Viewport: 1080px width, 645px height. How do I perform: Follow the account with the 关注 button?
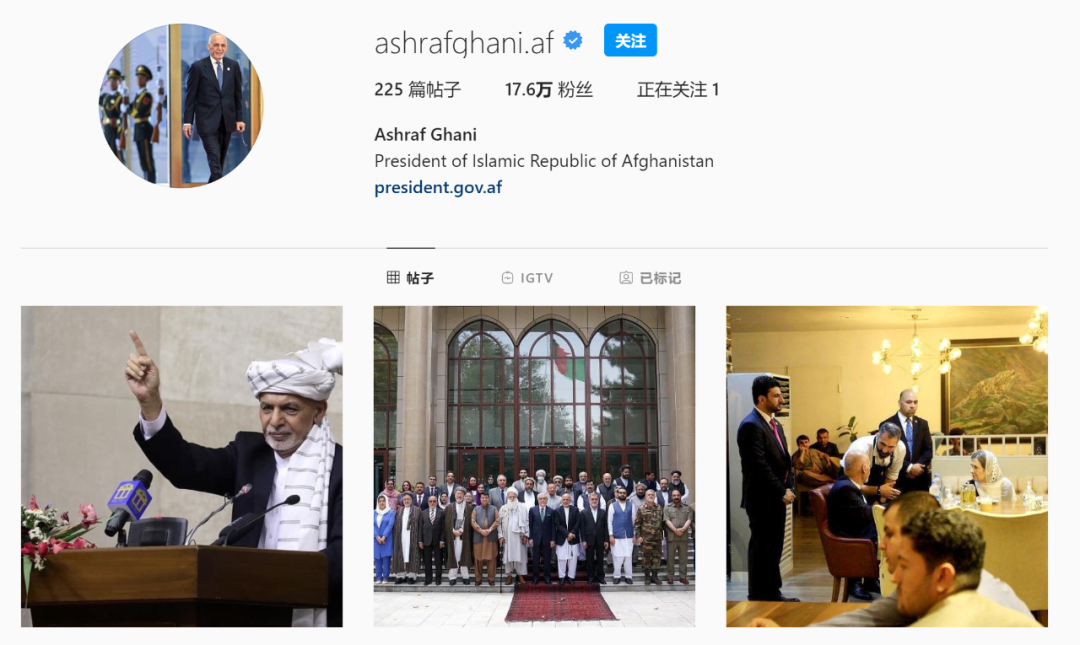click(x=630, y=41)
